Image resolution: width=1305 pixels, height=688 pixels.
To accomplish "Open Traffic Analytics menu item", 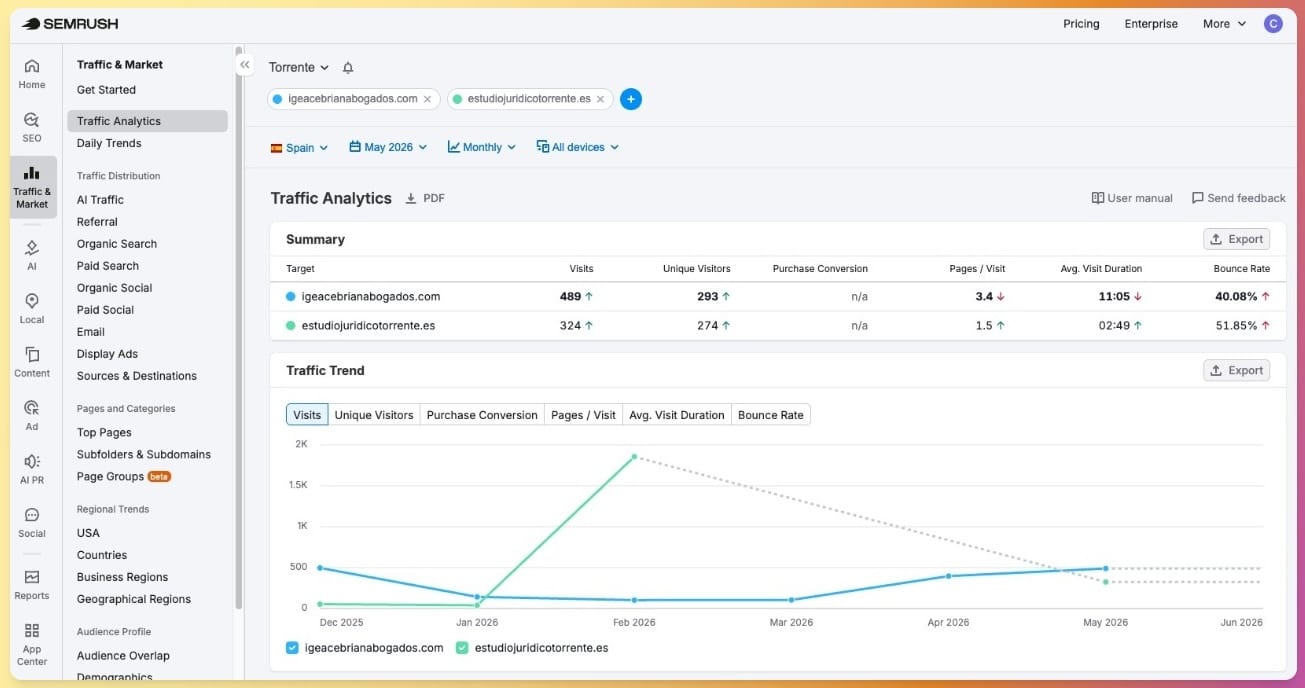I will [x=147, y=121].
